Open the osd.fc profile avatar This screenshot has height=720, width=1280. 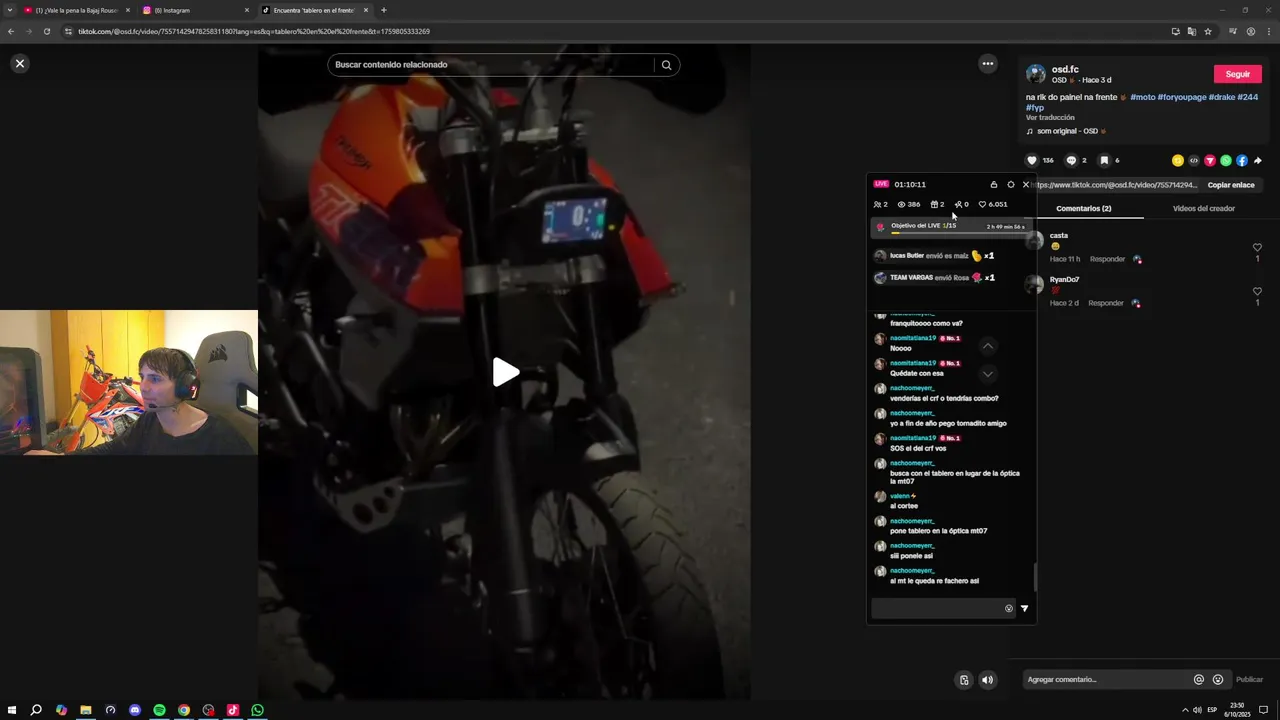coord(1036,74)
